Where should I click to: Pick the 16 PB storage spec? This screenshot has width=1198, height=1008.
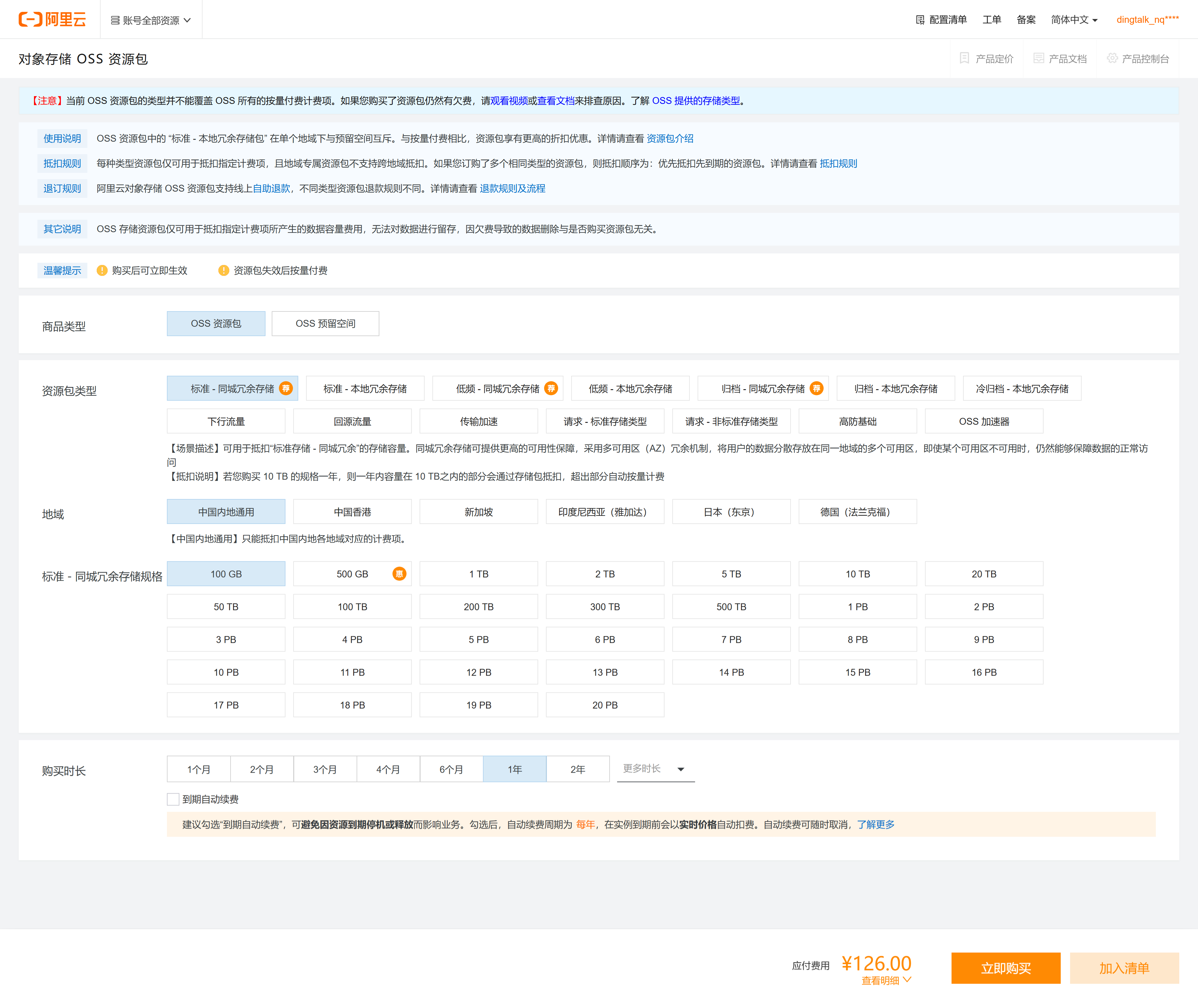point(984,673)
